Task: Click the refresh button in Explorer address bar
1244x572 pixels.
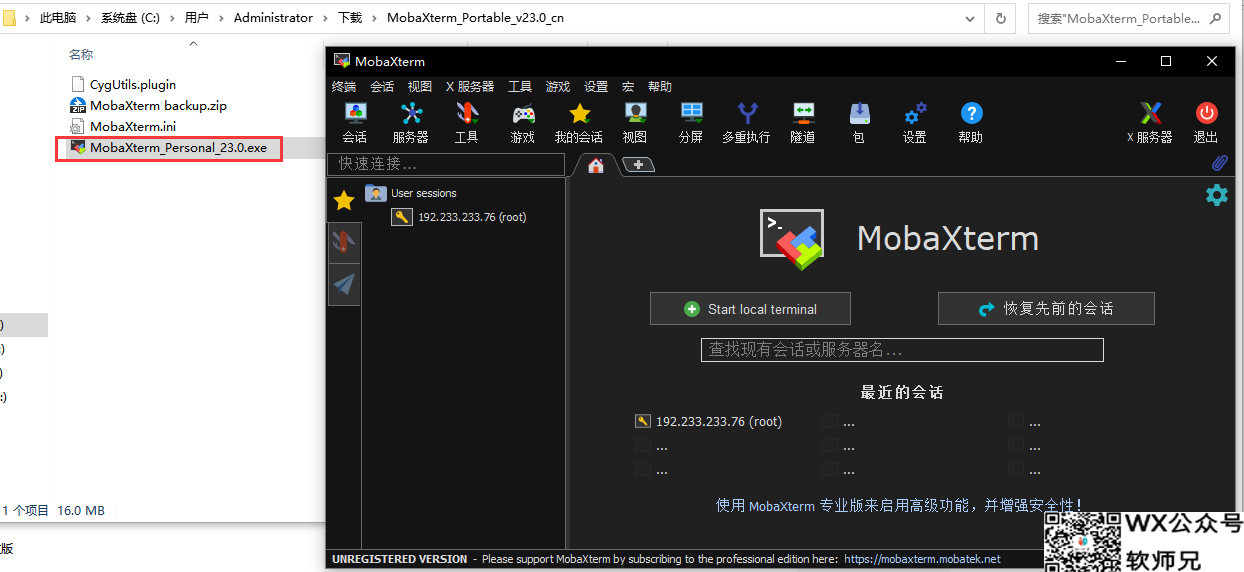Action: [x=1000, y=18]
